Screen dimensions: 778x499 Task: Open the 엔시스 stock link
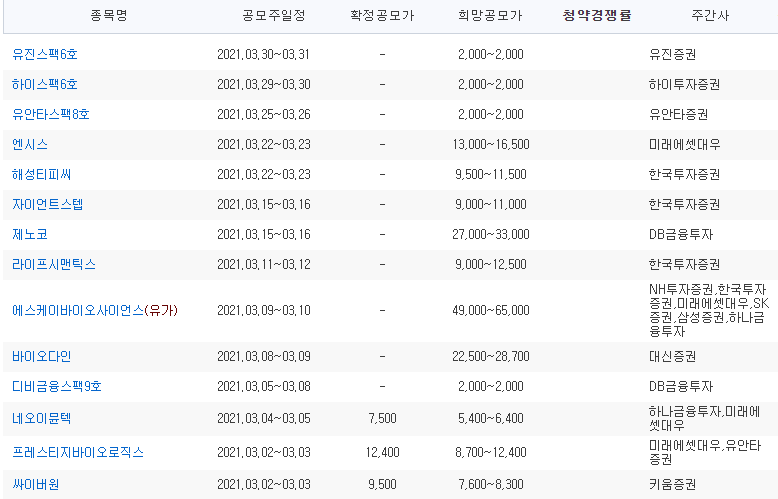[30, 144]
